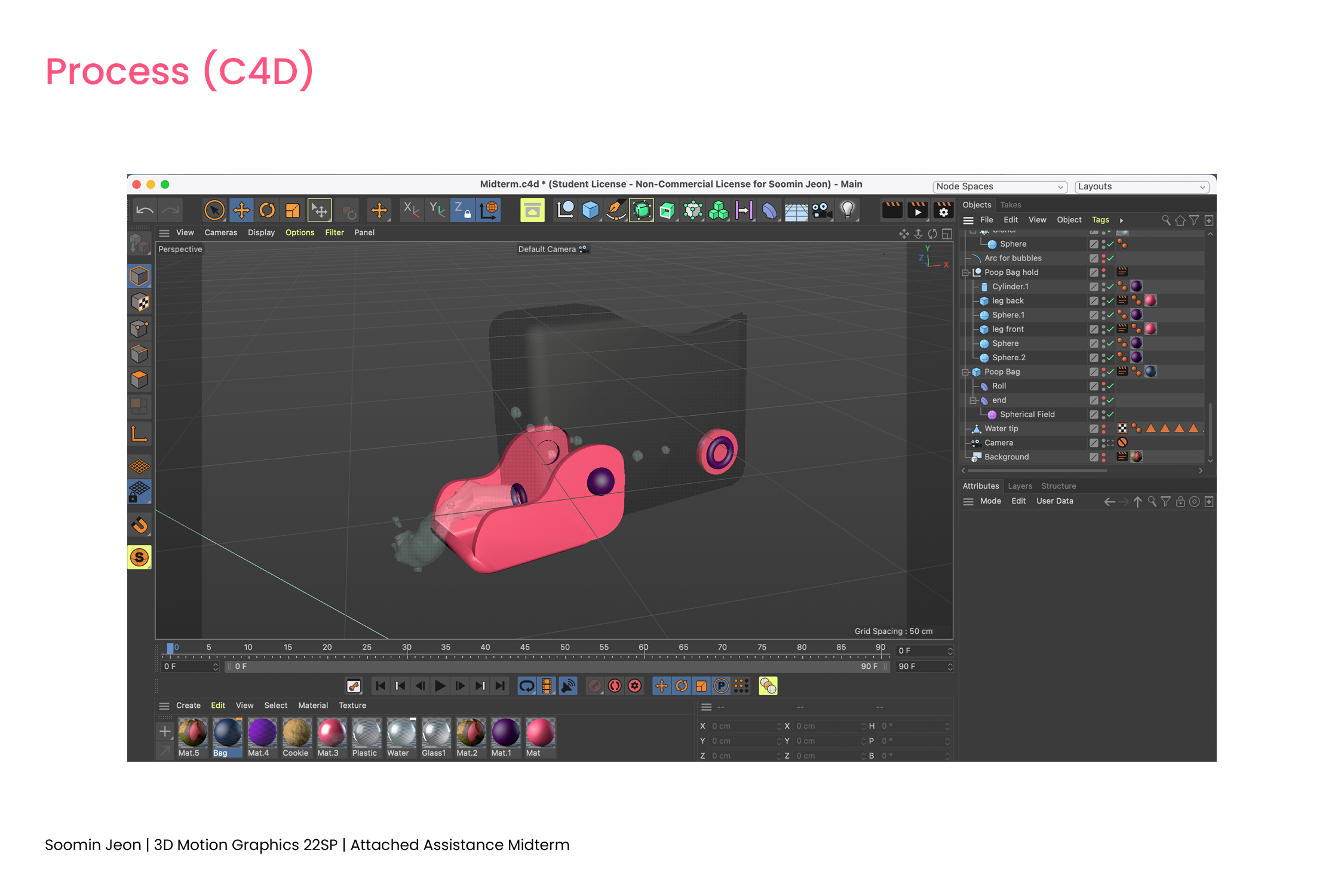The width and height of the screenshot is (1344, 896).
Task: Select the Scale tool
Action: coord(292,210)
